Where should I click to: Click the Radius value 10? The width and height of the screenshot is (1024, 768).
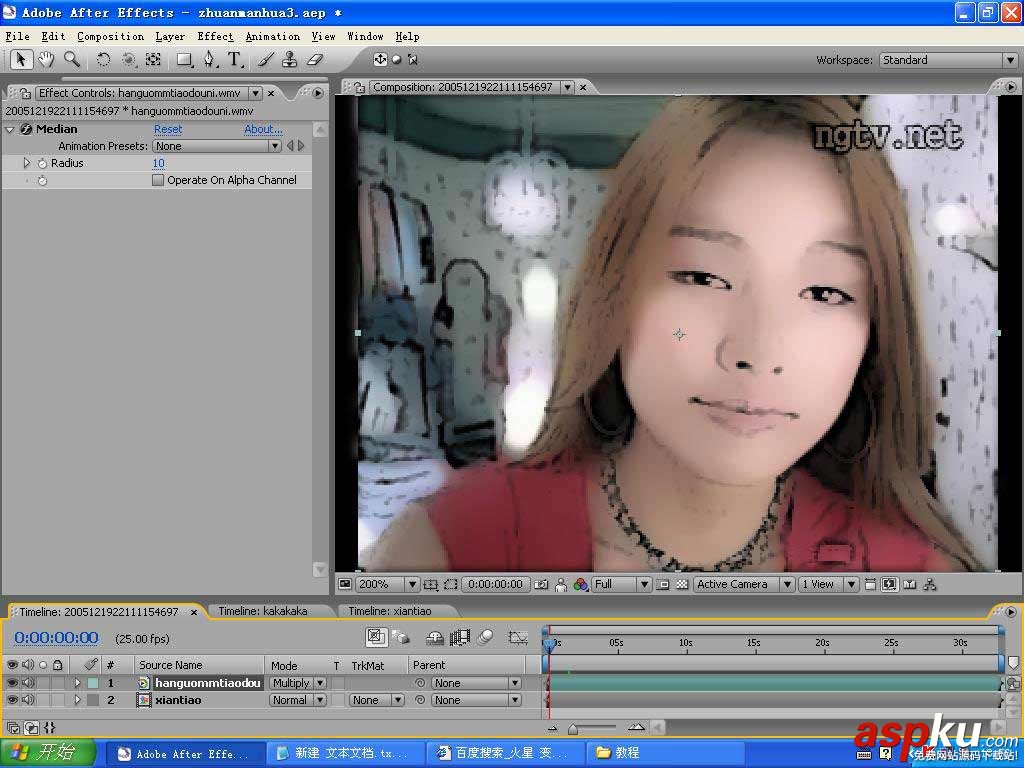pos(159,163)
